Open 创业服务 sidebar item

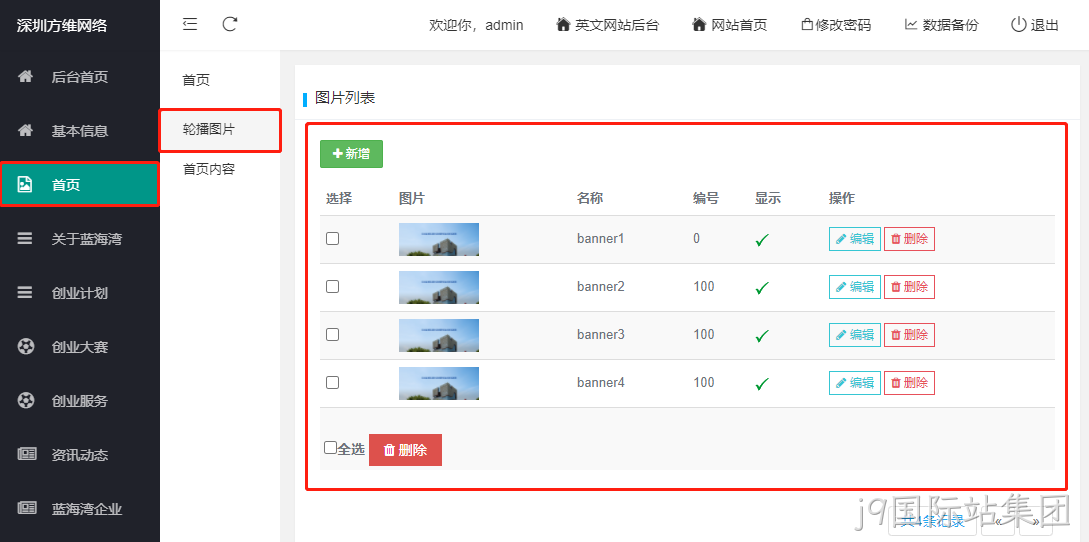pos(80,401)
